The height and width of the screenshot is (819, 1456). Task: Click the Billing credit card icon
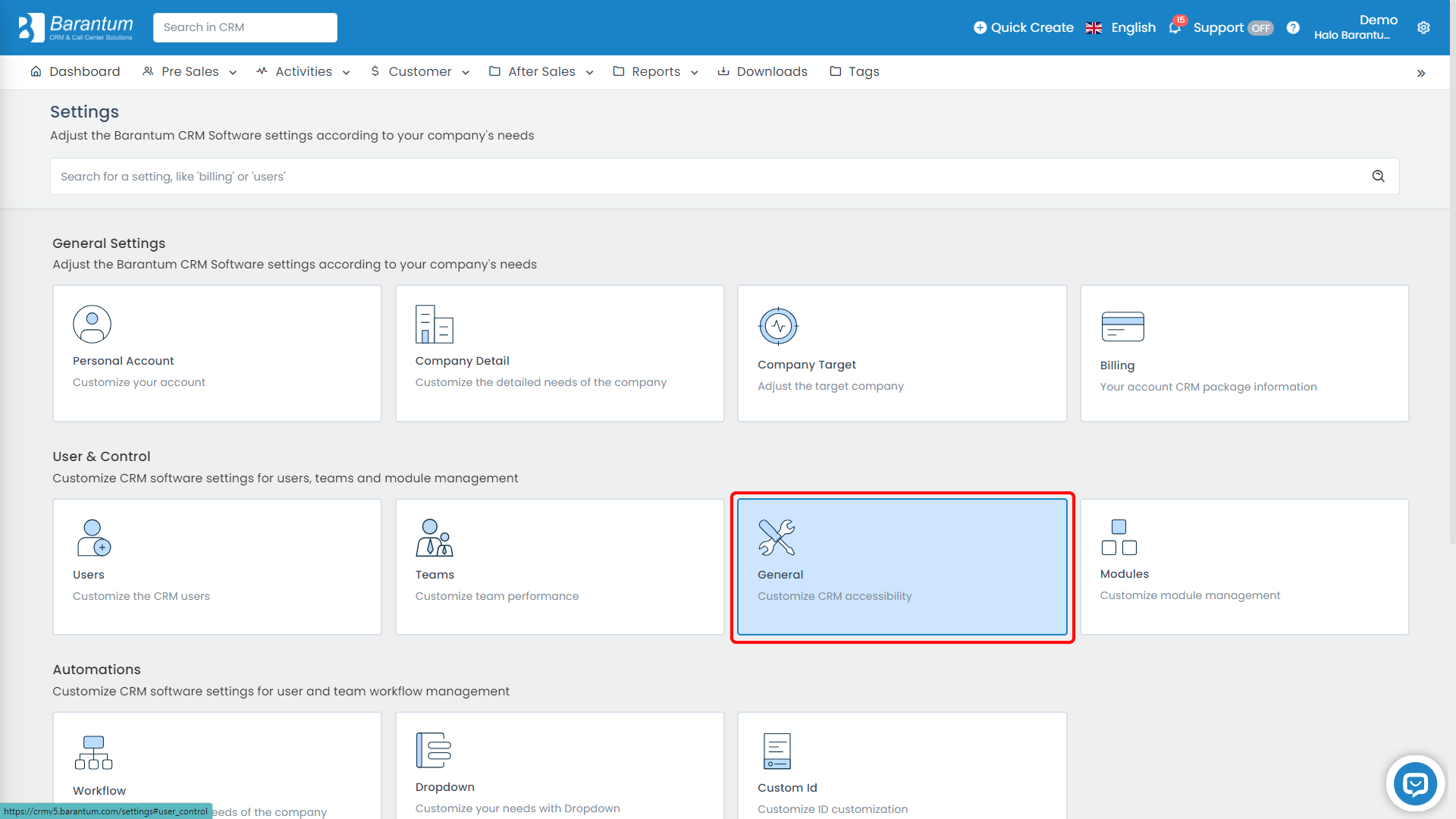coord(1122,326)
